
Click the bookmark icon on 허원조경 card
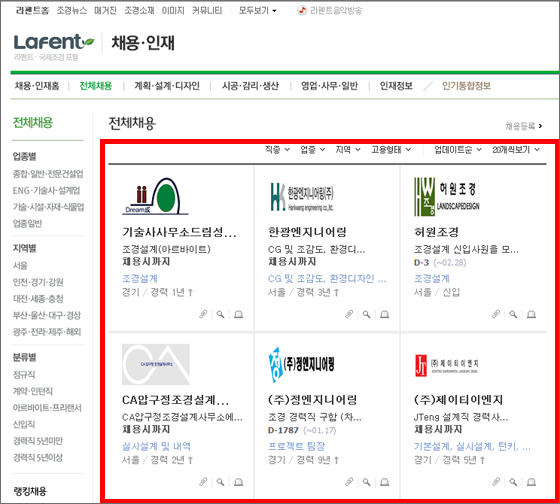[531, 314]
